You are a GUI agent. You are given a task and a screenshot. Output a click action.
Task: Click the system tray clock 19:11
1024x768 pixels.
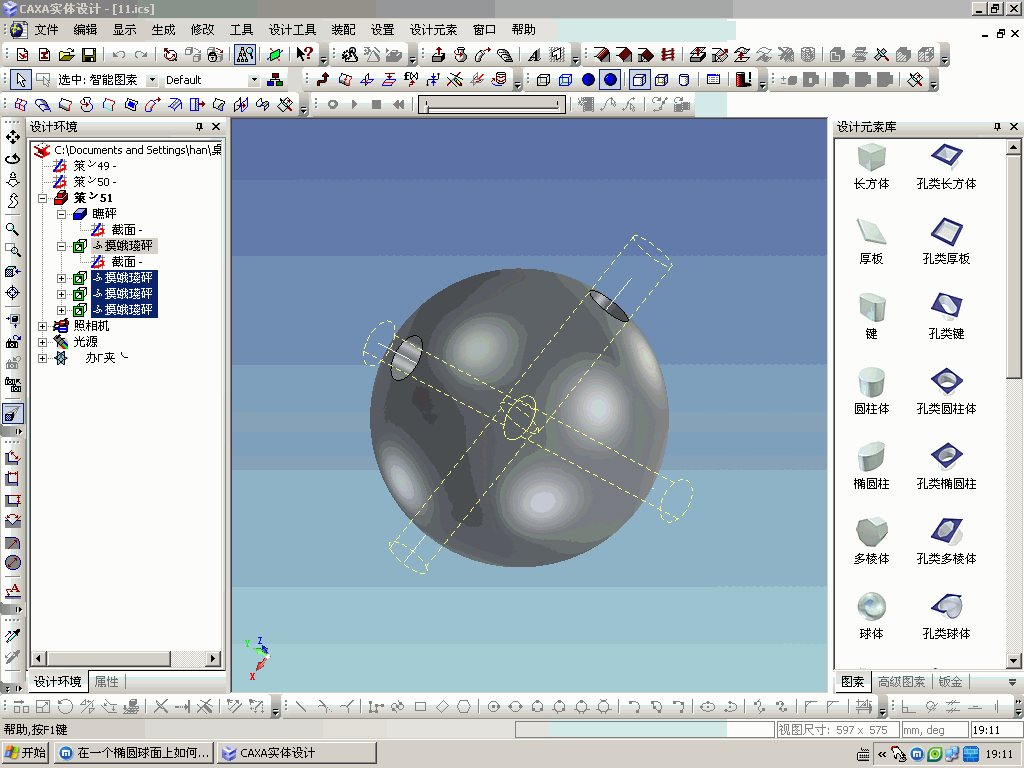pos(1000,754)
